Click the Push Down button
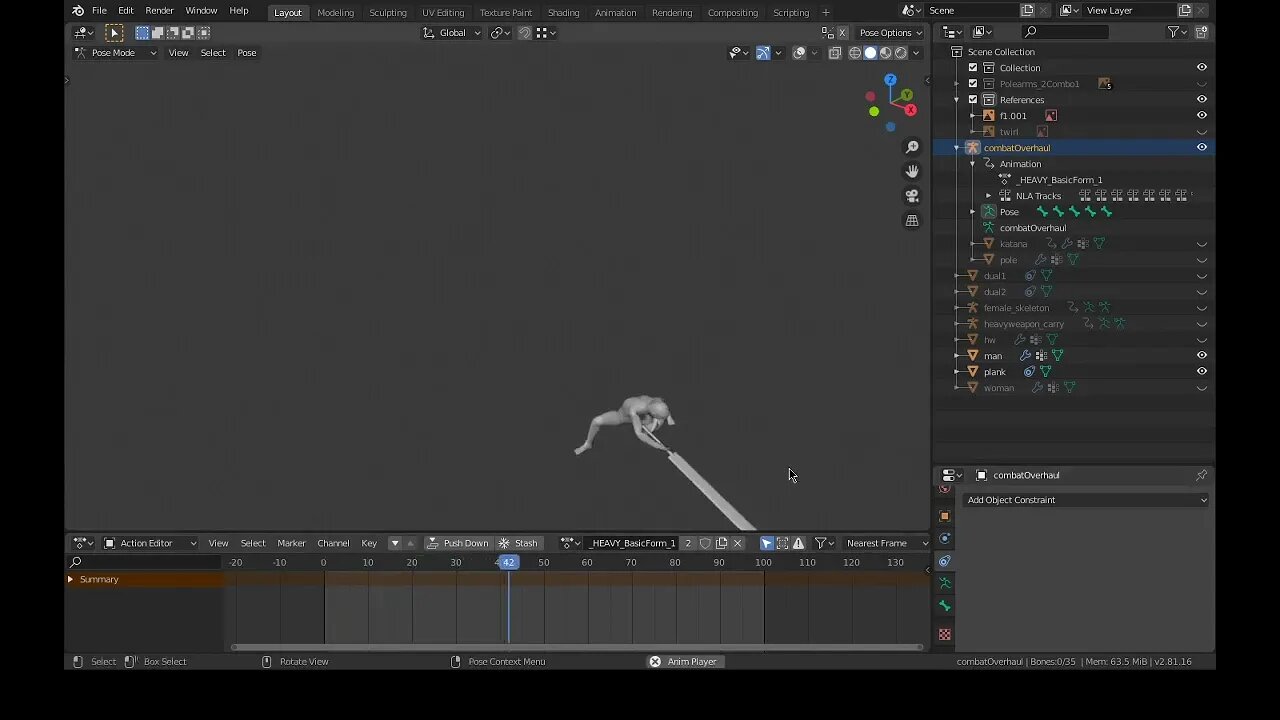Screen dimensions: 1280x720 tap(458, 543)
